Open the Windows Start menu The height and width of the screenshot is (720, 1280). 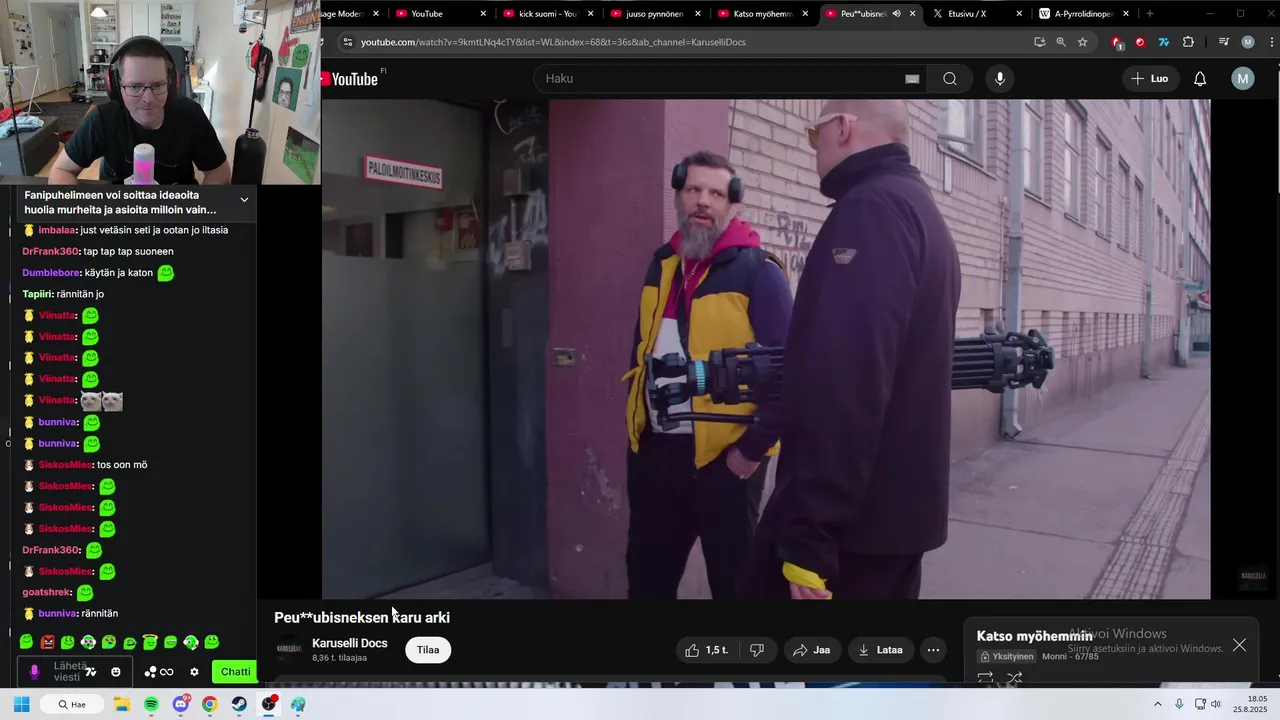coord(21,704)
